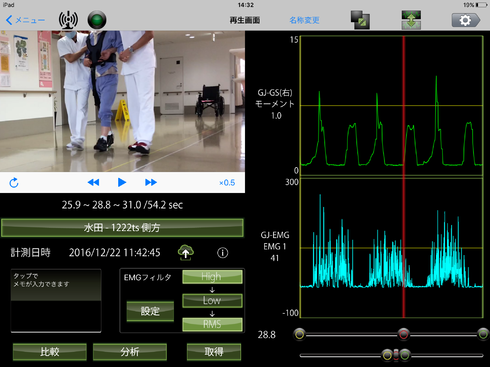490x367 pixels.
Task: Tap the GJ-EMG EMG 1 graph label
Action: (275, 246)
